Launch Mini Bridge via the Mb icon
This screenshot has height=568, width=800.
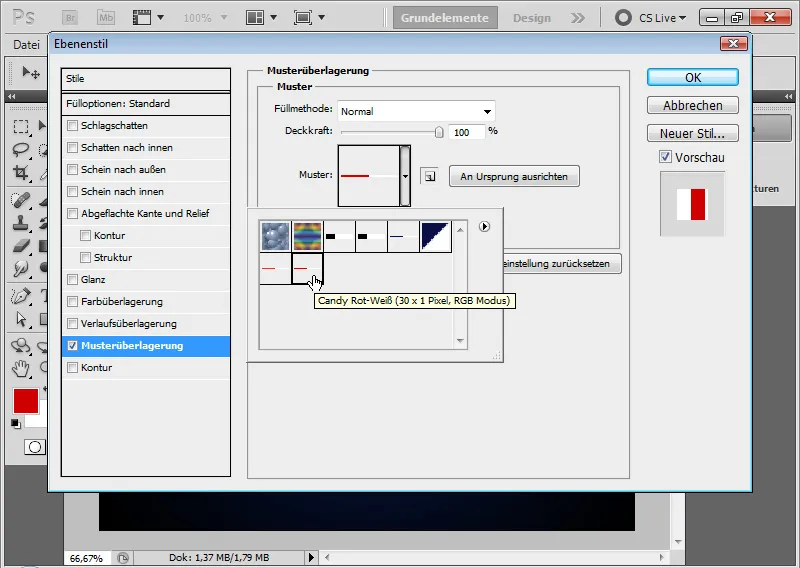point(106,18)
